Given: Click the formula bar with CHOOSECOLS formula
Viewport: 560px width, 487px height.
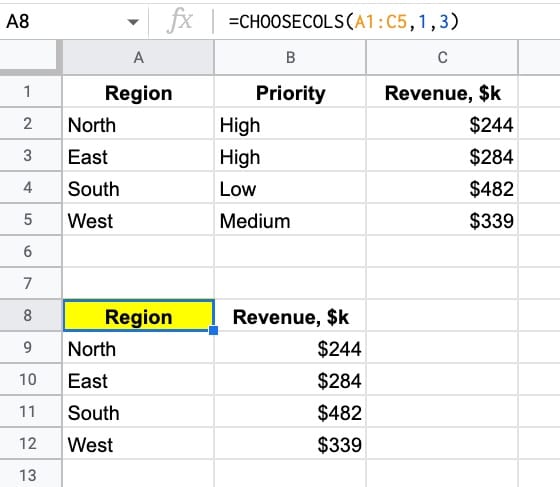Looking at the screenshot, I should (x=387, y=21).
